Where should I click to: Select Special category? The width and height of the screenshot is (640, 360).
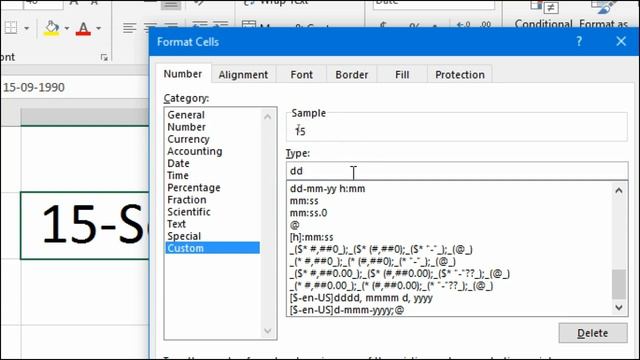click(213, 236)
